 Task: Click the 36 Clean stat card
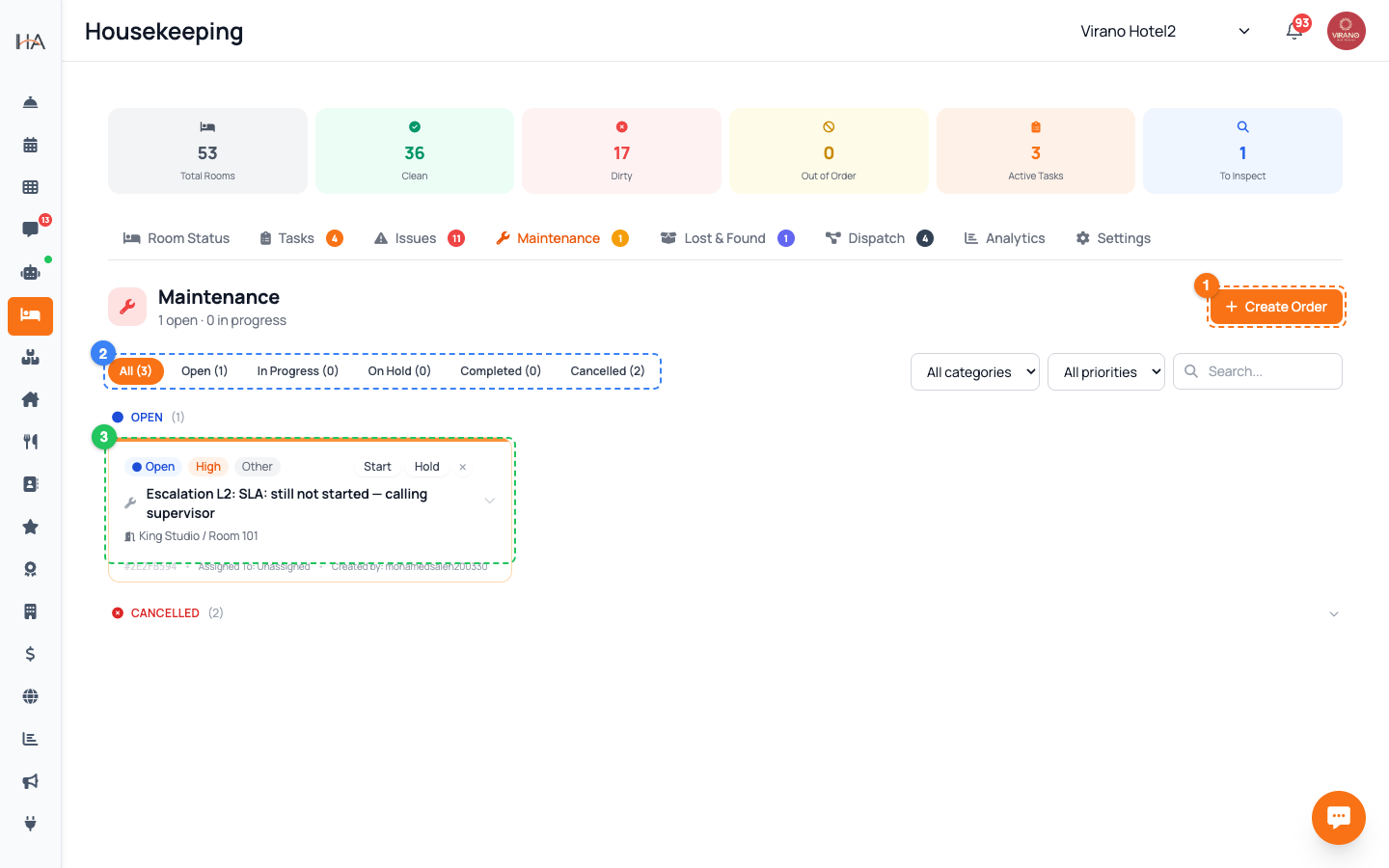tap(415, 150)
